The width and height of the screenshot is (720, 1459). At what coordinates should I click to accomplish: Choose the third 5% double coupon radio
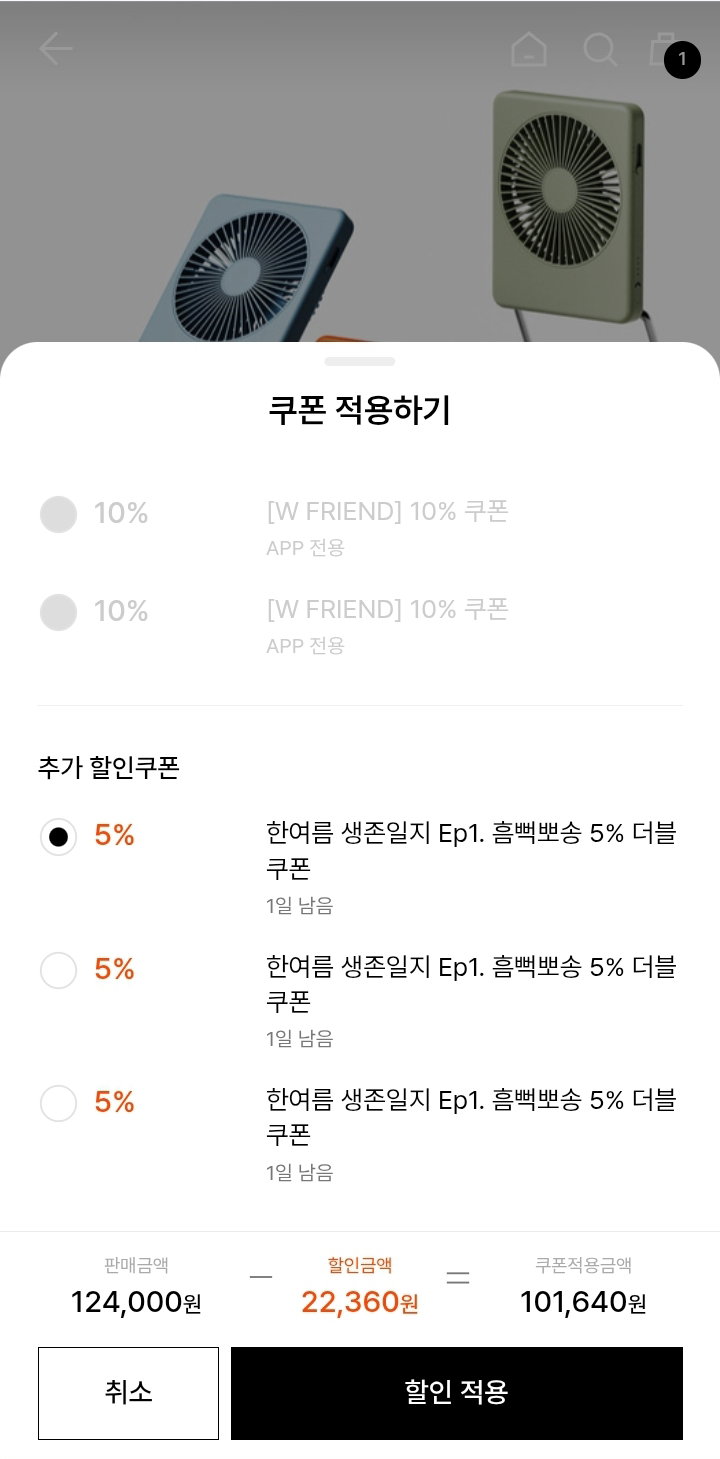[x=58, y=1102]
